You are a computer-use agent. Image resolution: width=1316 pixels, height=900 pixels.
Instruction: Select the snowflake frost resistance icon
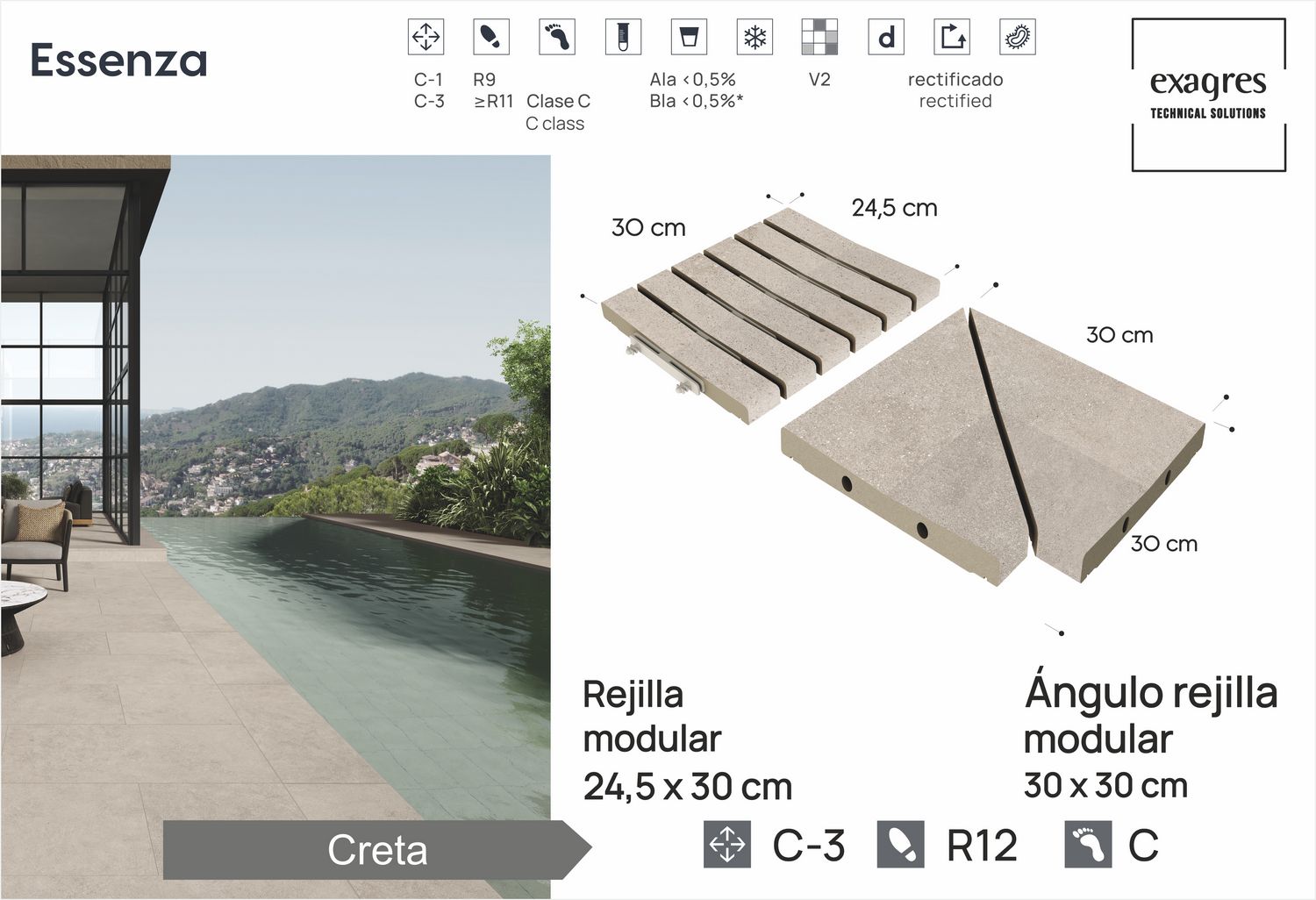[x=755, y=37]
